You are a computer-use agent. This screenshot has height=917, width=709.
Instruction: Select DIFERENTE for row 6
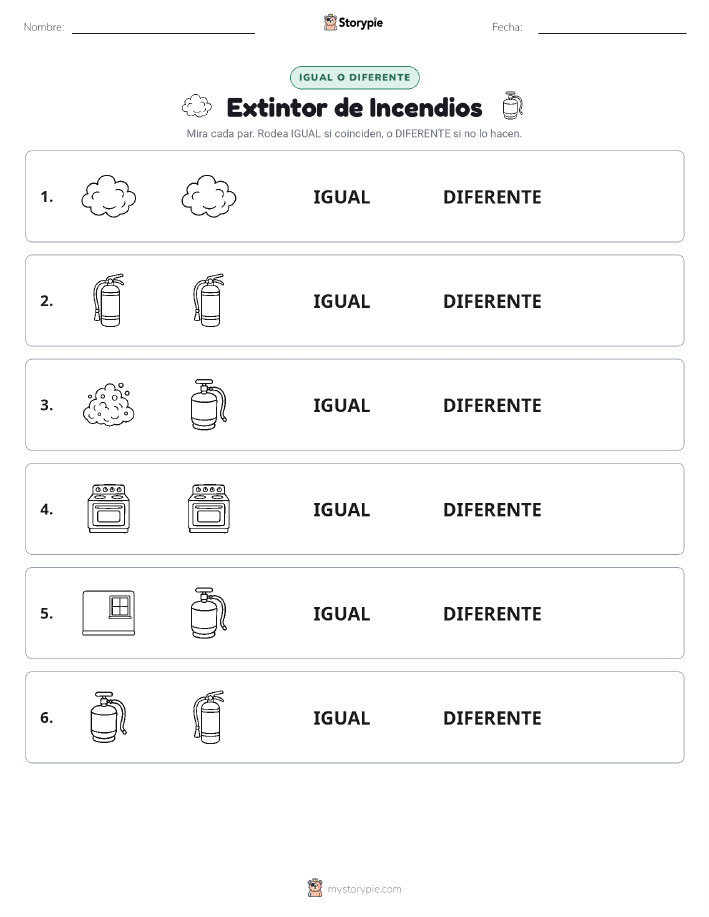(x=492, y=718)
